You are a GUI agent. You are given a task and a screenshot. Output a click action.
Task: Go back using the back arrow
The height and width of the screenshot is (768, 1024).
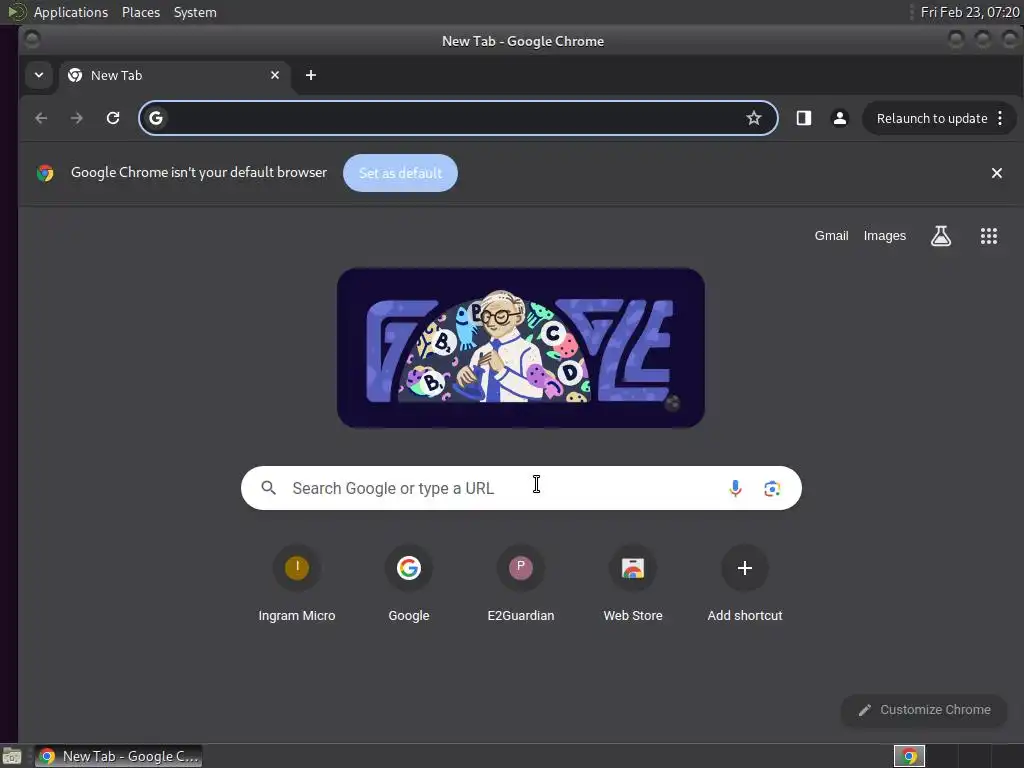pyautogui.click(x=41, y=118)
